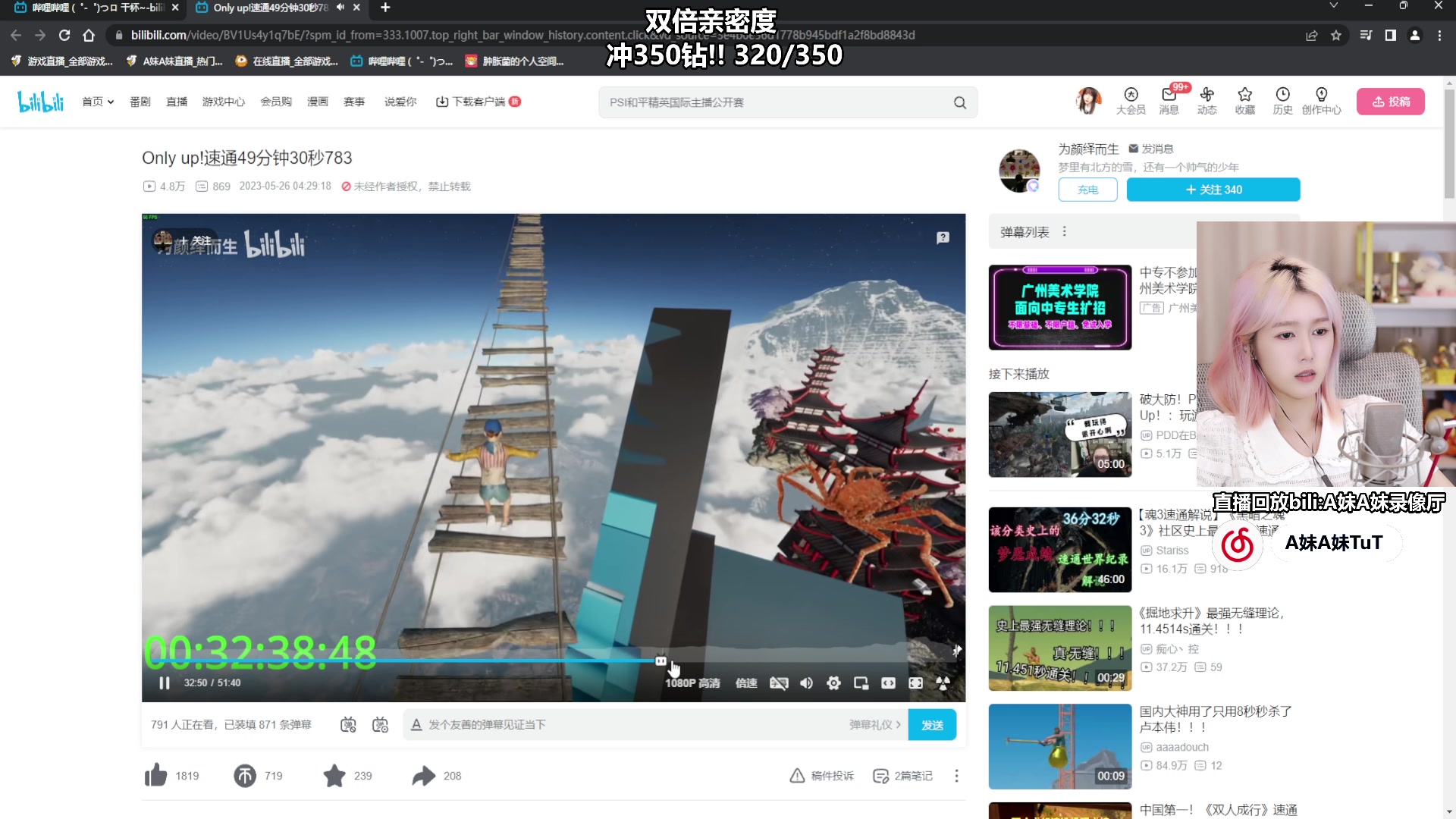Image resolution: width=1456 pixels, height=819 pixels.
Task: Give a coin to the video
Action: (245, 776)
